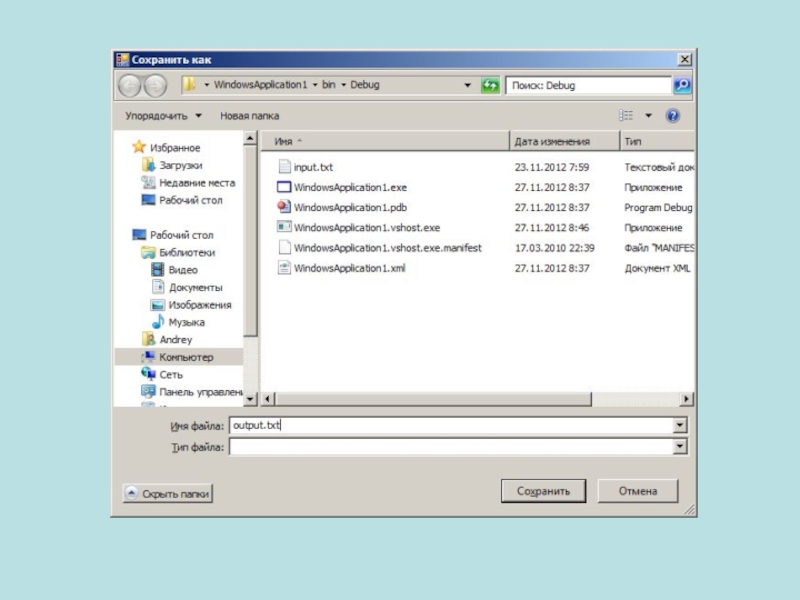Collapse folders with Скрыть папки

(168, 493)
